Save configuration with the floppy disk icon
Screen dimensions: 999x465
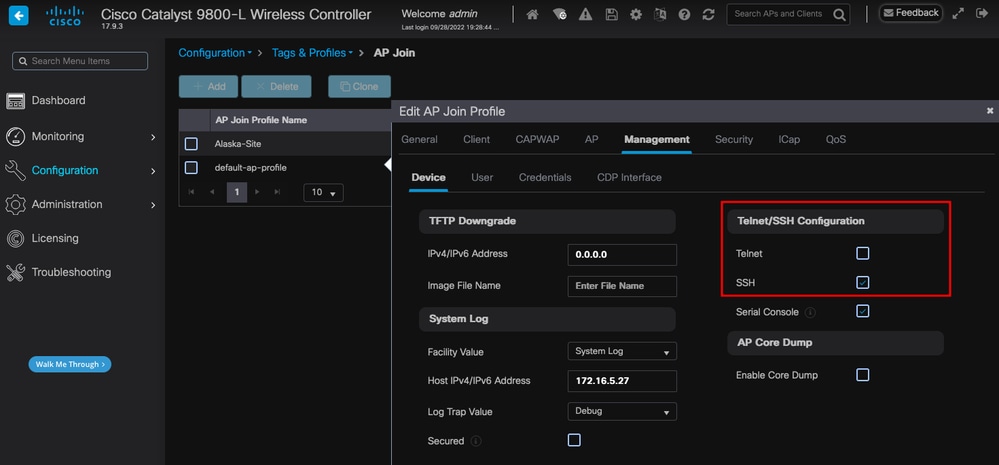click(x=612, y=15)
